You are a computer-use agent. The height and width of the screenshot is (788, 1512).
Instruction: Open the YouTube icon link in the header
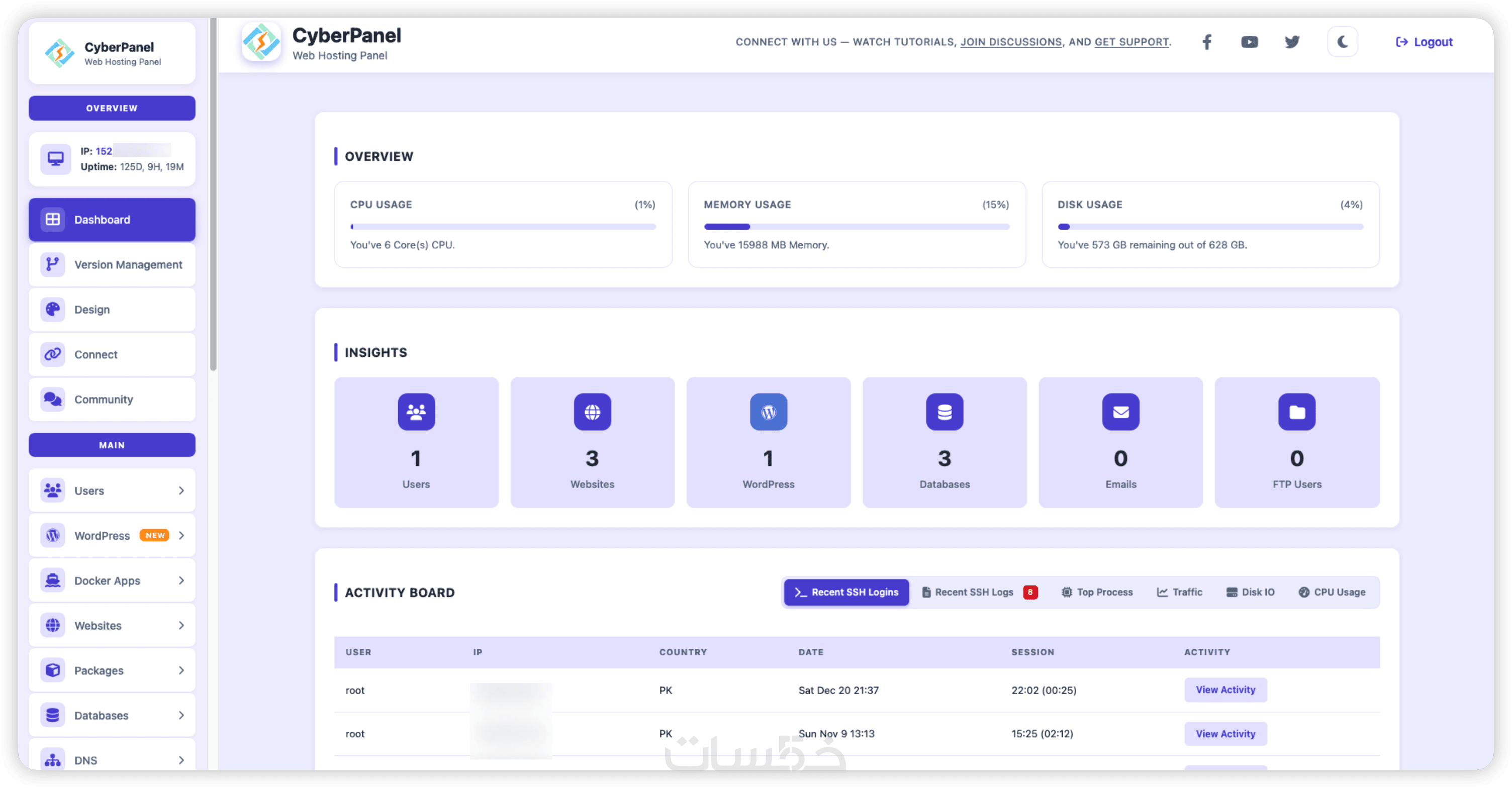point(1249,42)
